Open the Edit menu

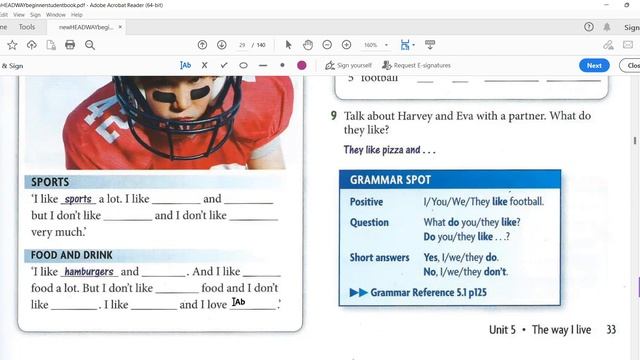[x=4, y=15]
